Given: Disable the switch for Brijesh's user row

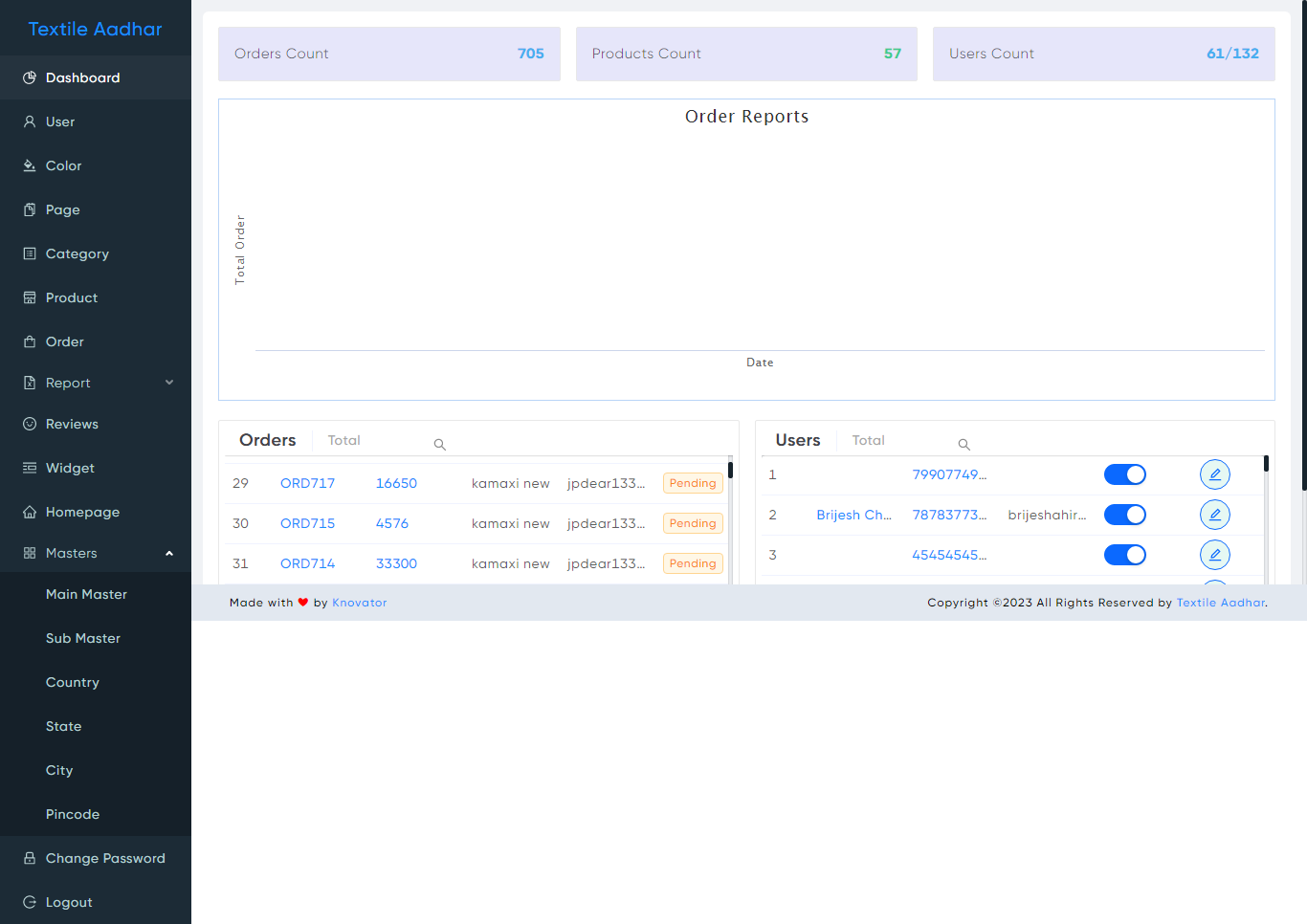Looking at the screenshot, I should [1124, 515].
